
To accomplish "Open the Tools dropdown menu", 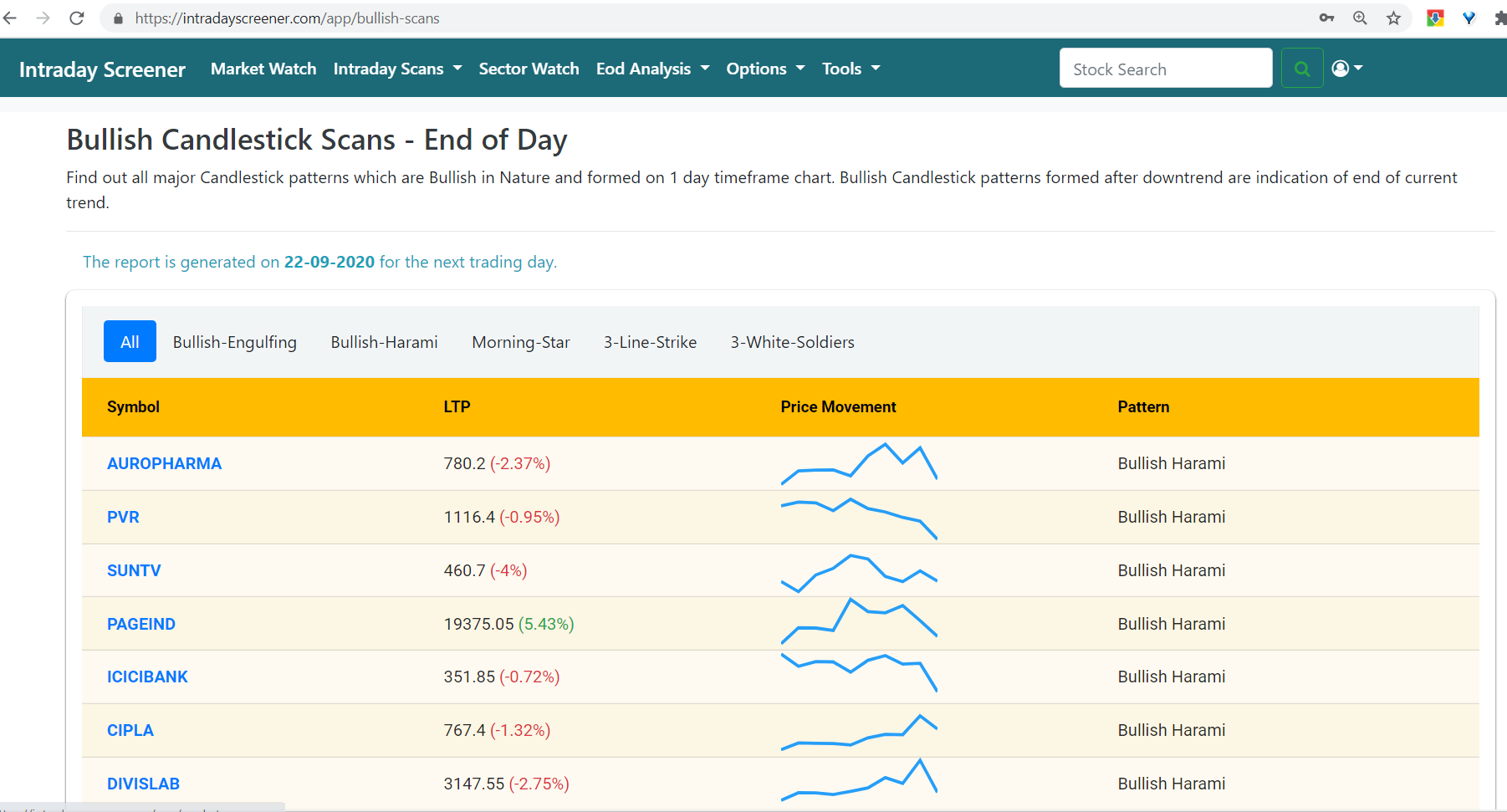I will pyautogui.click(x=851, y=69).
